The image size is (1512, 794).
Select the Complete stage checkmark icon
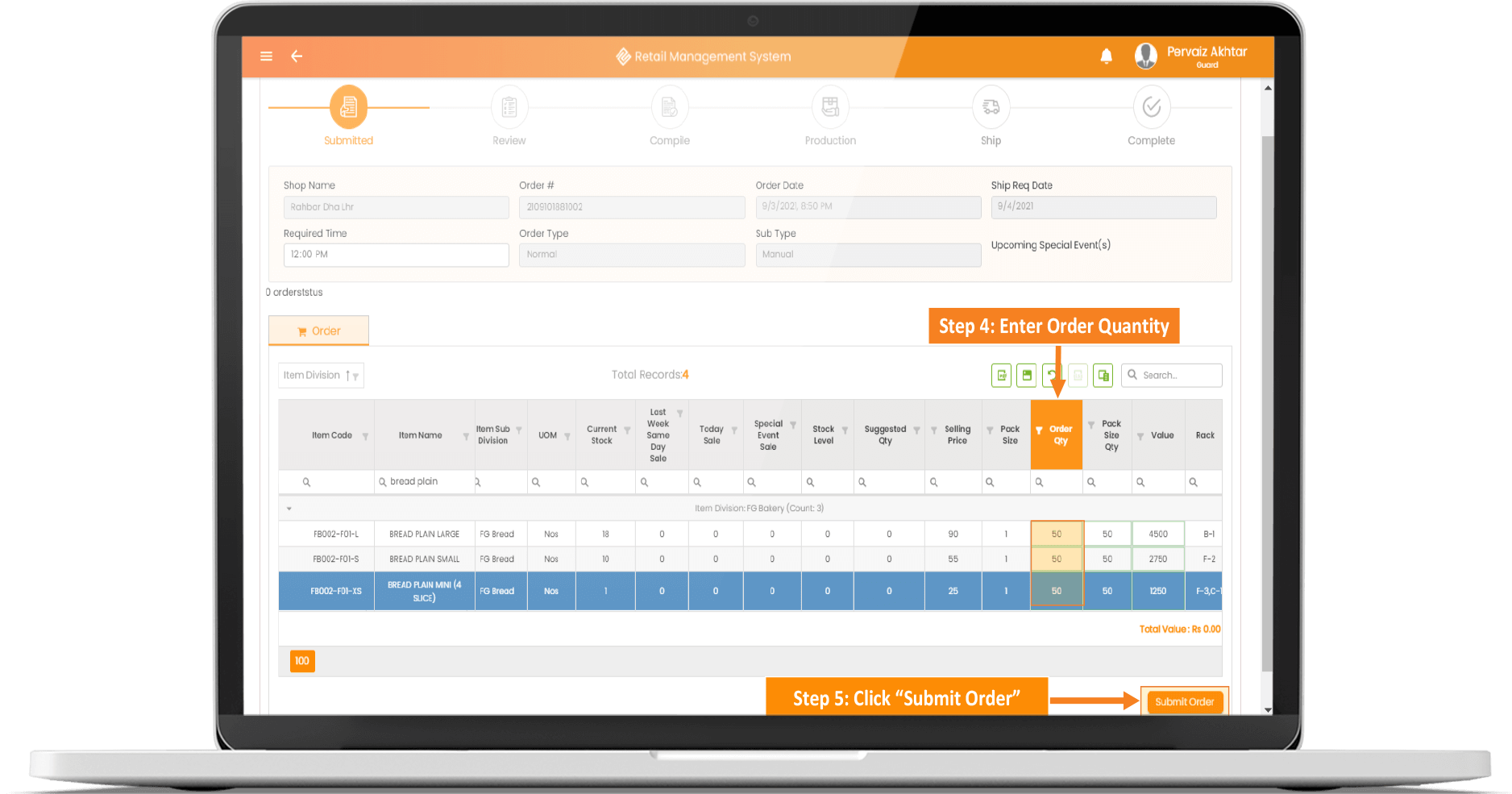tap(1152, 106)
